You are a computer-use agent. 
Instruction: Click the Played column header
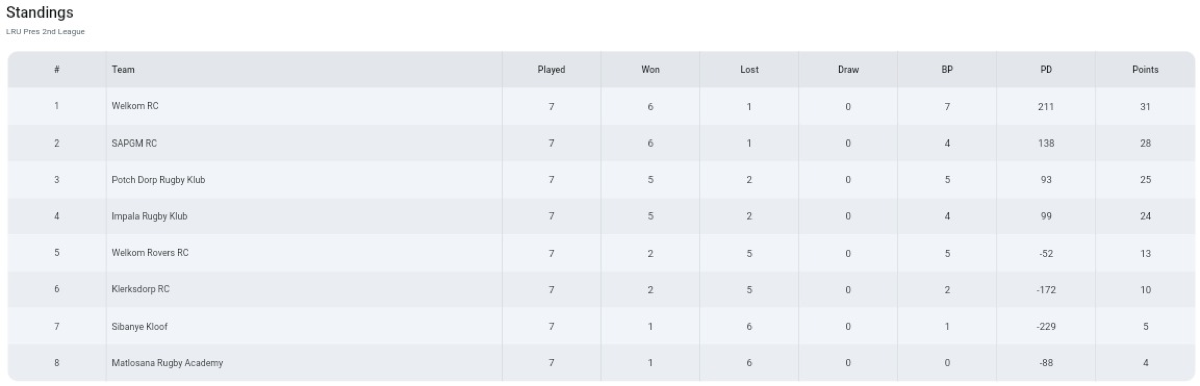pos(551,70)
